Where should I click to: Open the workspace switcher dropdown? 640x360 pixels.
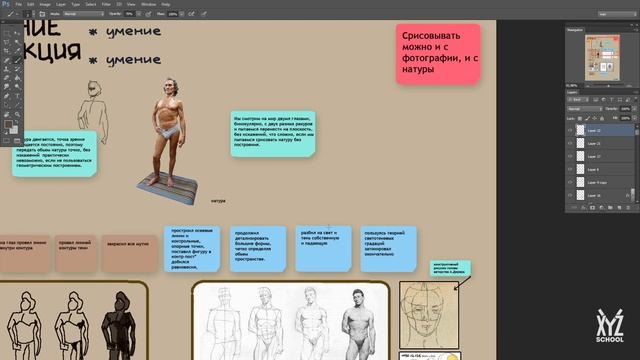618,14
